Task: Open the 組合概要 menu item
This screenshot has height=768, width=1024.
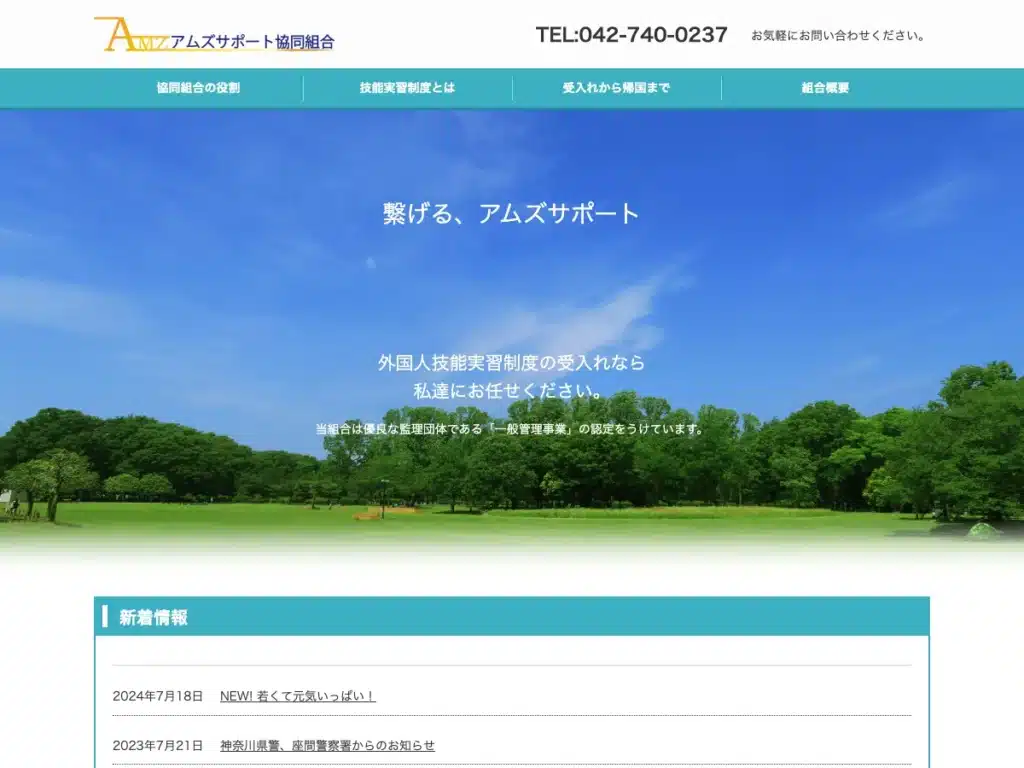Action: [825, 88]
